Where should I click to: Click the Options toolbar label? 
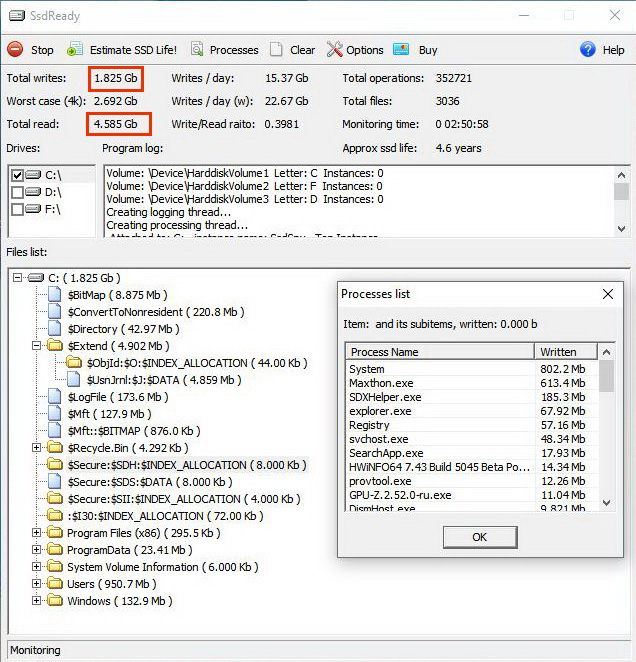(365, 50)
